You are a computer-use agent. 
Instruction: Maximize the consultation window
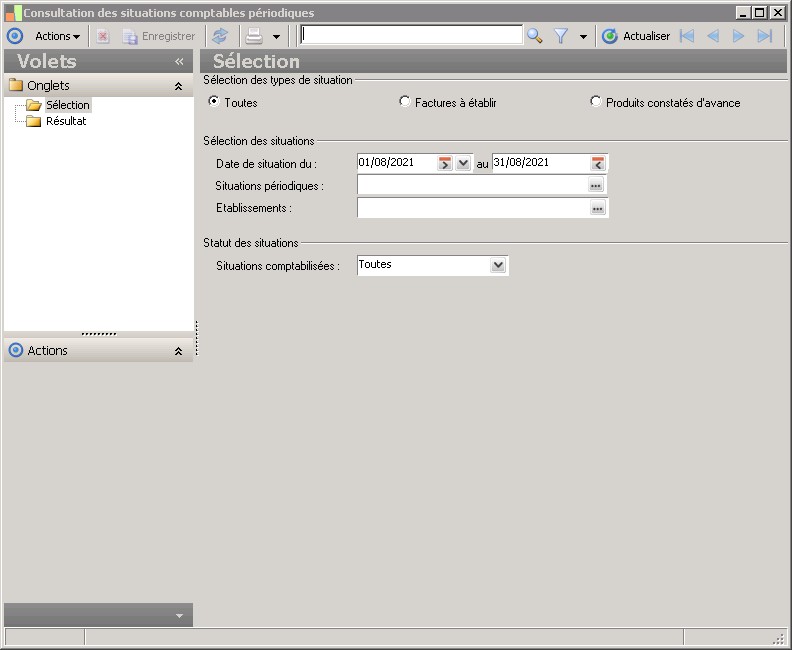tap(760, 13)
